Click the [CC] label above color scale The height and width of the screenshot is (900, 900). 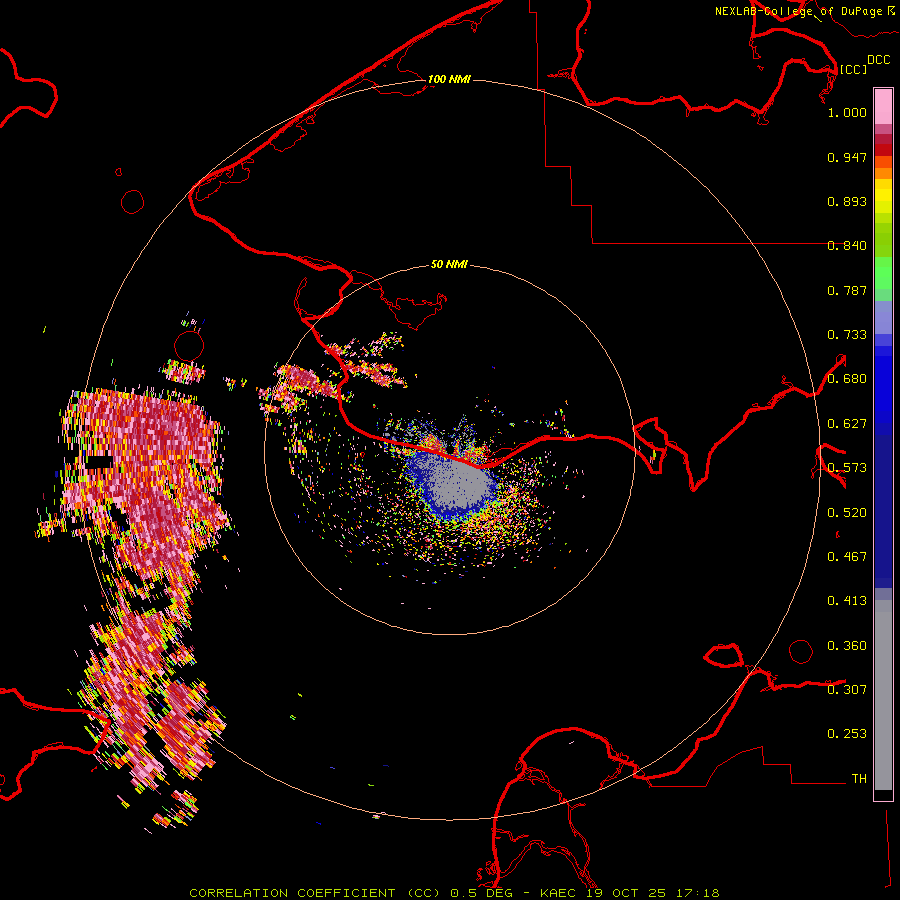coord(853,69)
